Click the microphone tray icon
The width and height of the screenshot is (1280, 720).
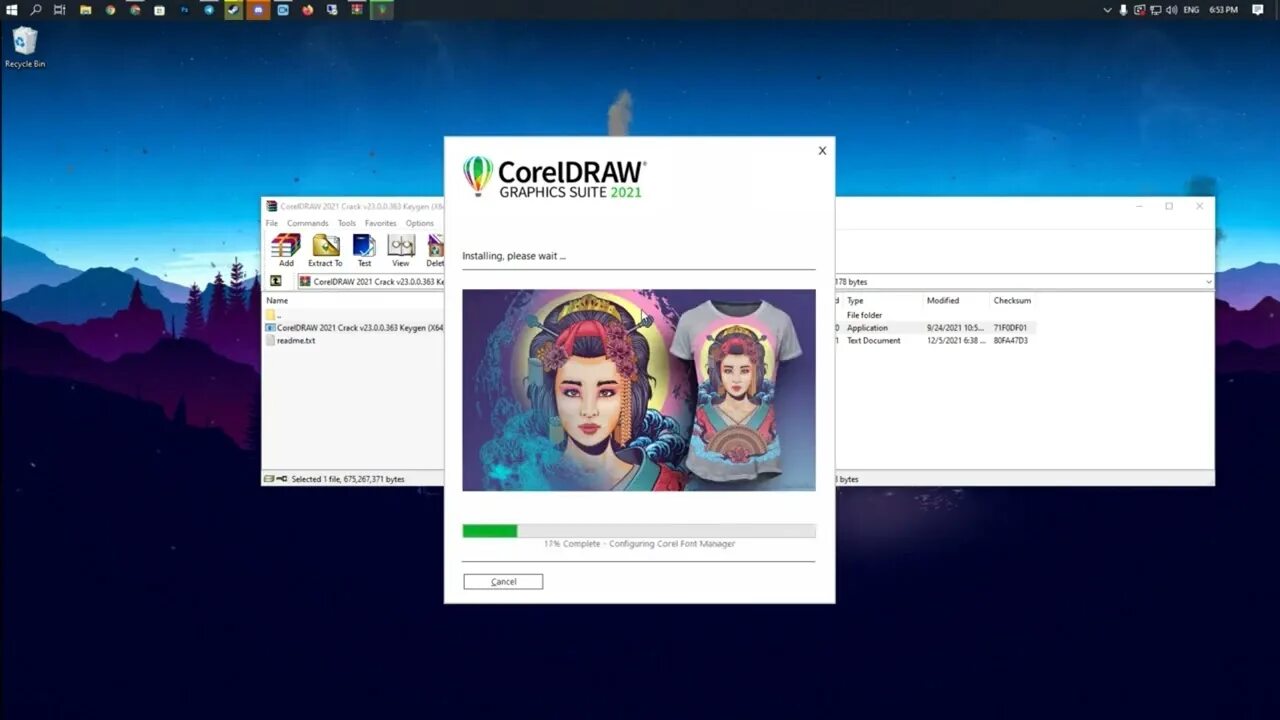1123,10
